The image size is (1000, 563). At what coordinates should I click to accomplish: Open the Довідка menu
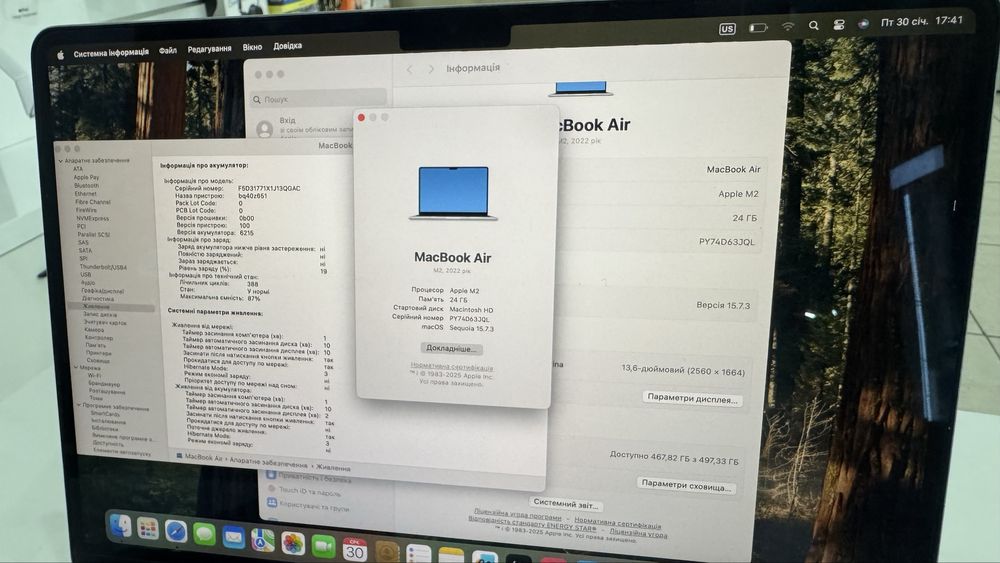click(288, 46)
